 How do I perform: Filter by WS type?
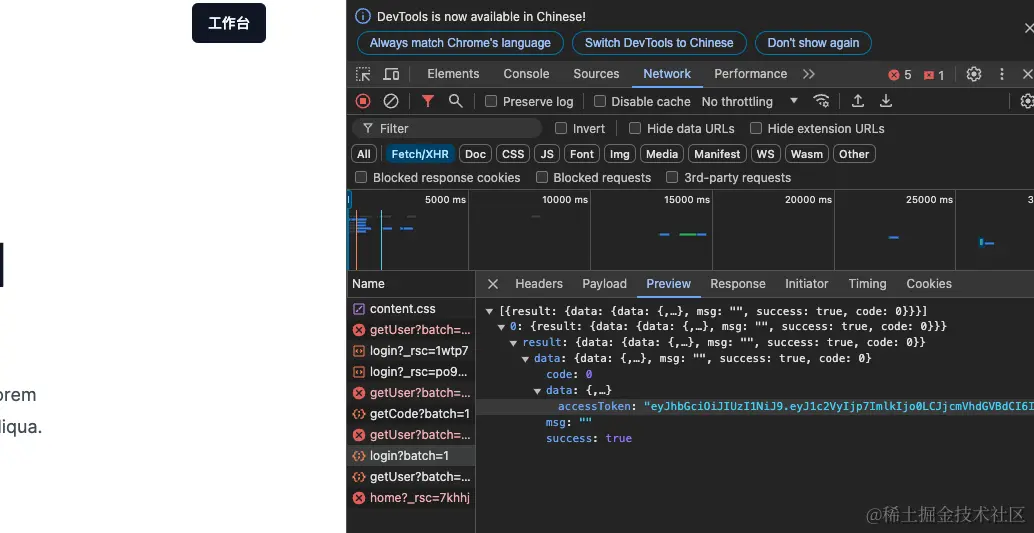[x=765, y=154]
